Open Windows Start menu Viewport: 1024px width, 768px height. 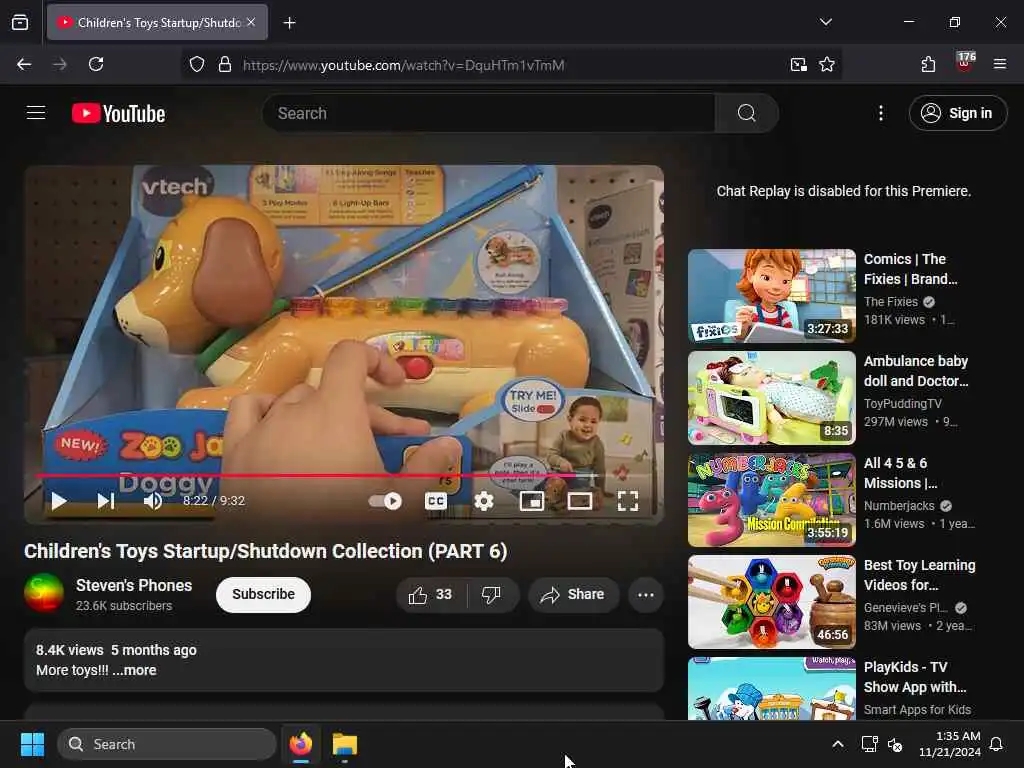coord(32,744)
